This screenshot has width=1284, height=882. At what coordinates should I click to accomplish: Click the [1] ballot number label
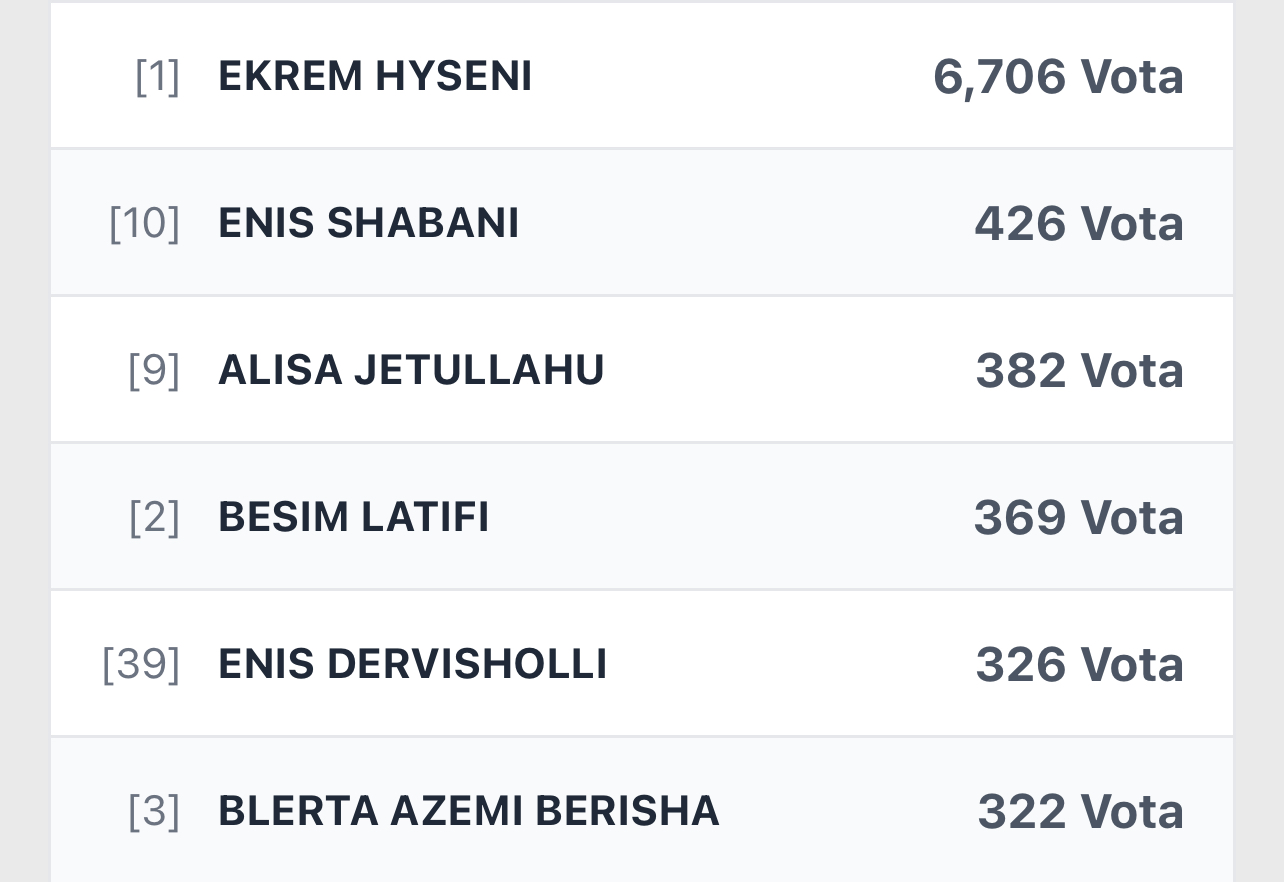[x=157, y=77]
